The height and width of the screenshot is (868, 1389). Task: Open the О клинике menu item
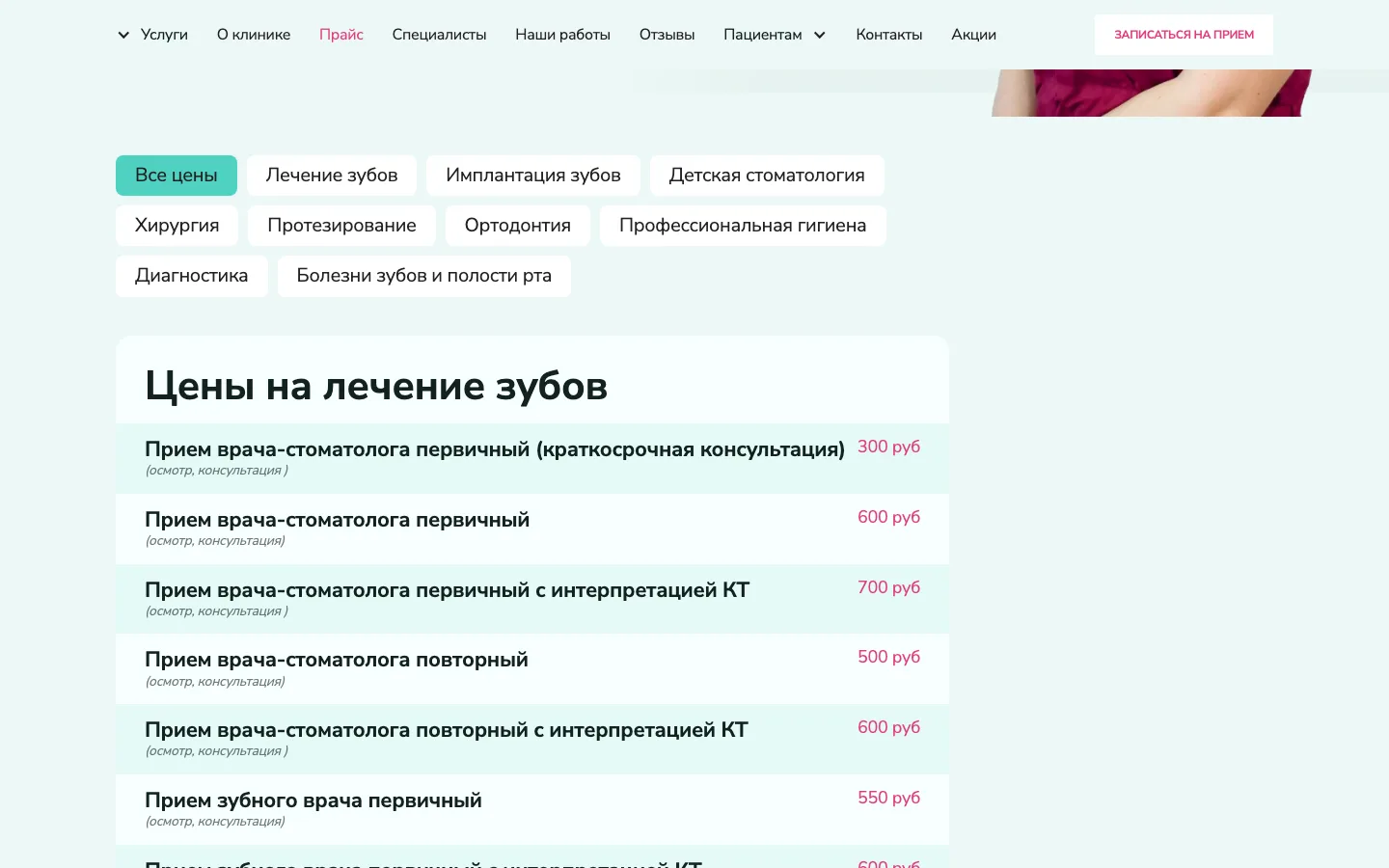point(254,35)
